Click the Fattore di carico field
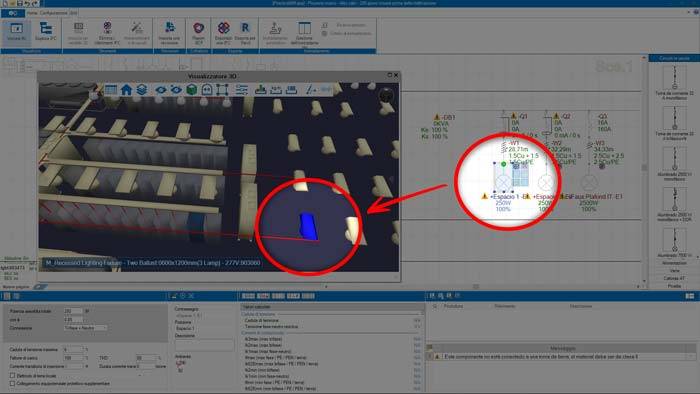Image resolution: width=700 pixels, height=394 pixels. click(73, 358)
